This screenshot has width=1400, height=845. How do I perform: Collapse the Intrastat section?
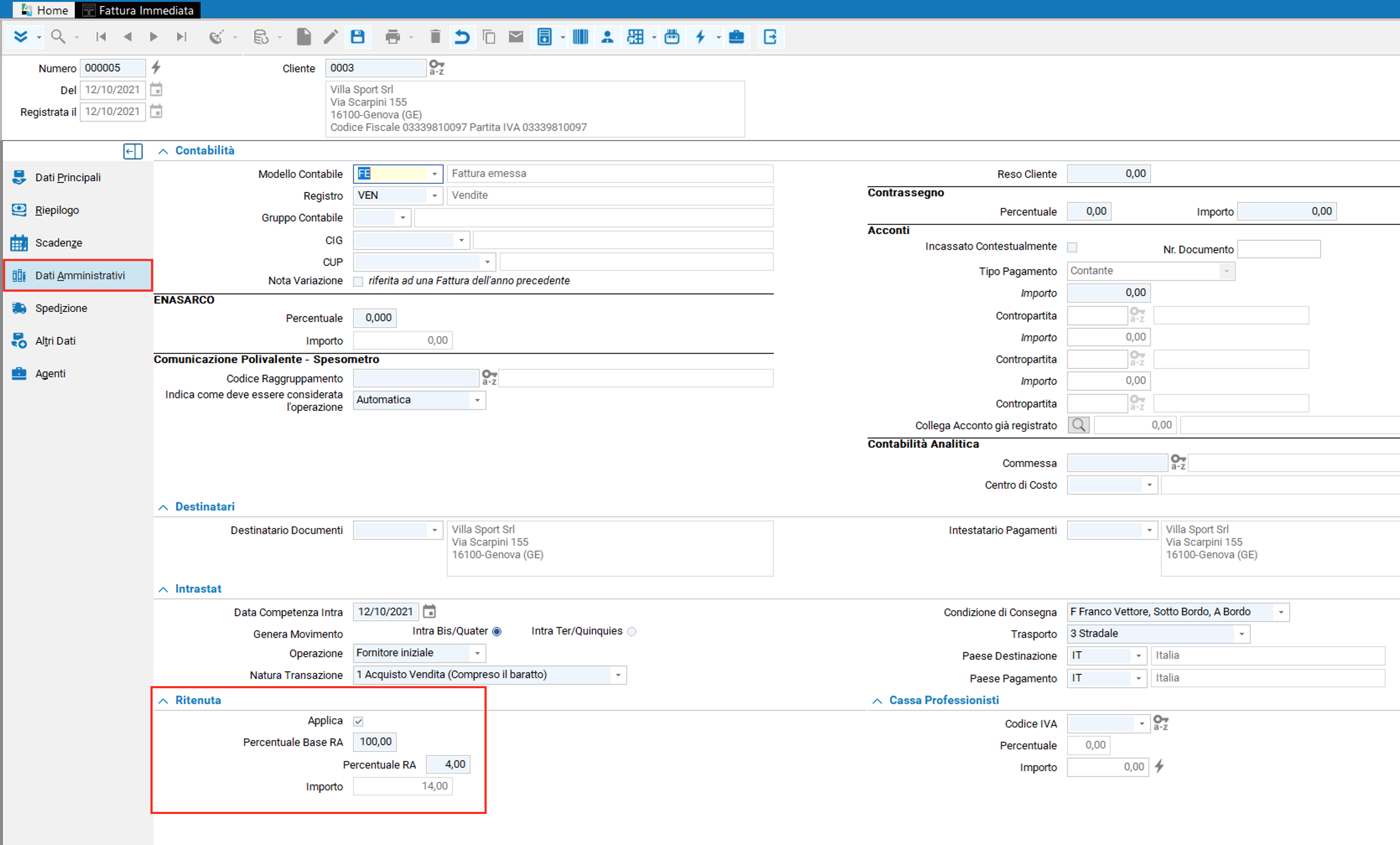coord(163,589)
